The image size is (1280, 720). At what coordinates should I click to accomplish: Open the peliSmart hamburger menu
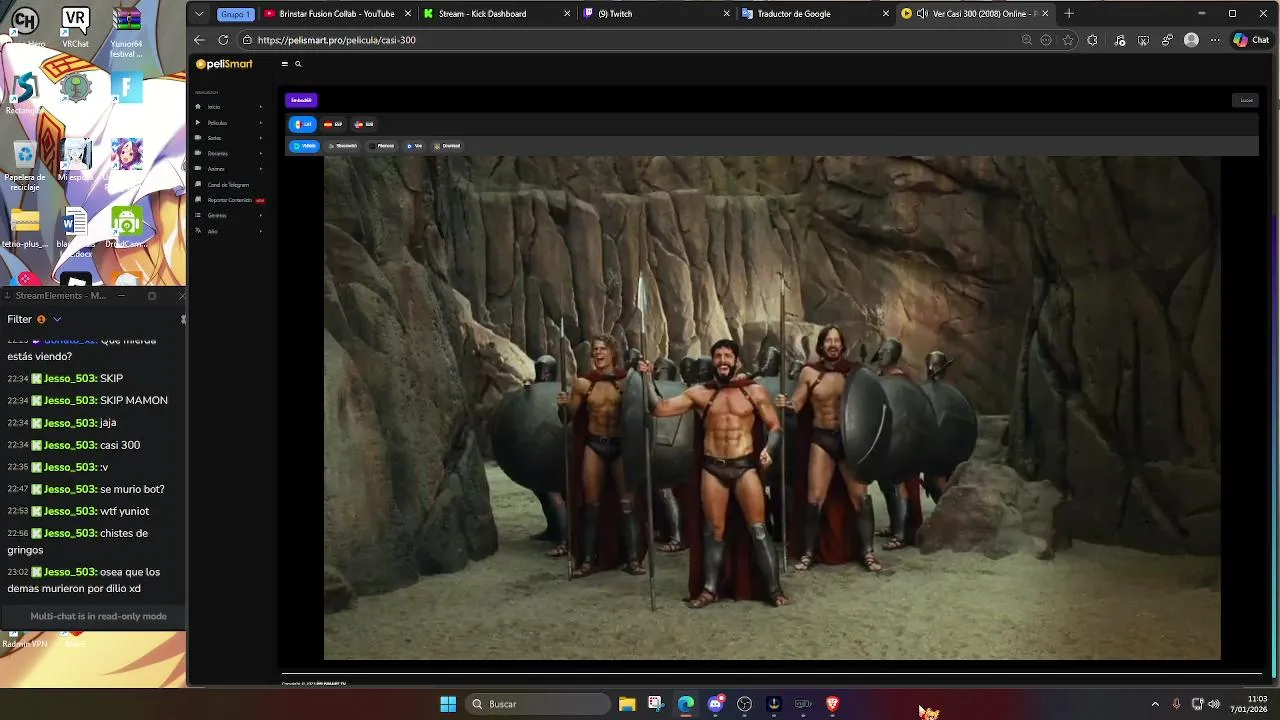(284, 64)
